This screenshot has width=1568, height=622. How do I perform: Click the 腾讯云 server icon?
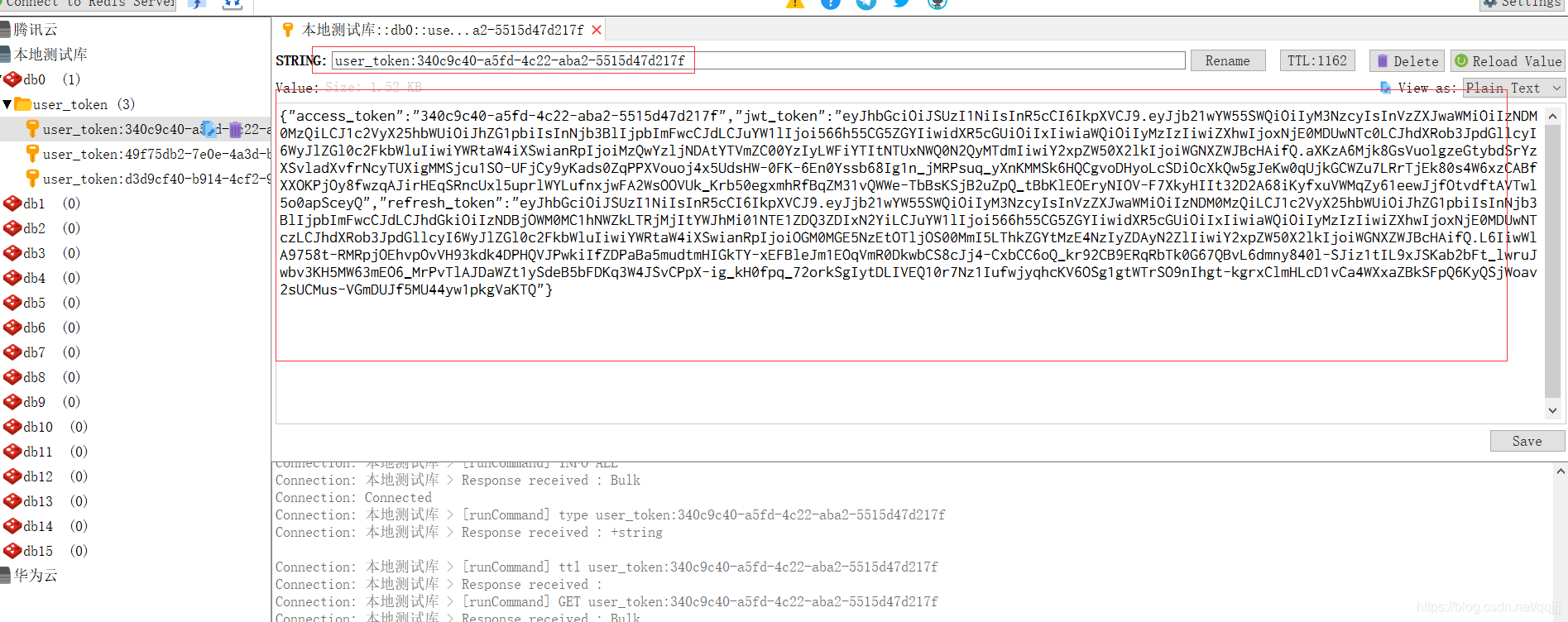click(x=5, y=30)
